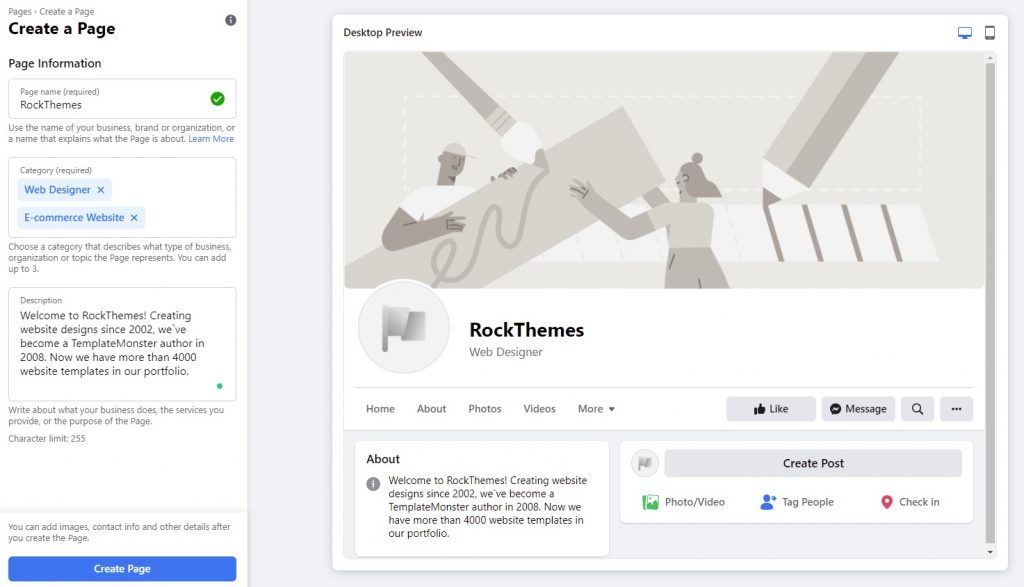Remove the Web Designer category tag

(100, 190)
